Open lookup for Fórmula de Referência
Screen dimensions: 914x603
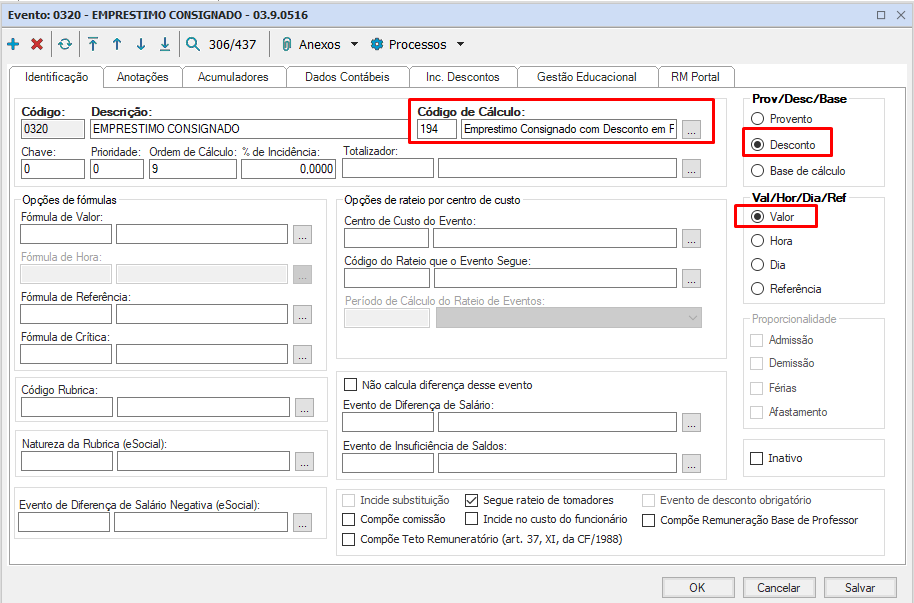click(x=302, y=314)
